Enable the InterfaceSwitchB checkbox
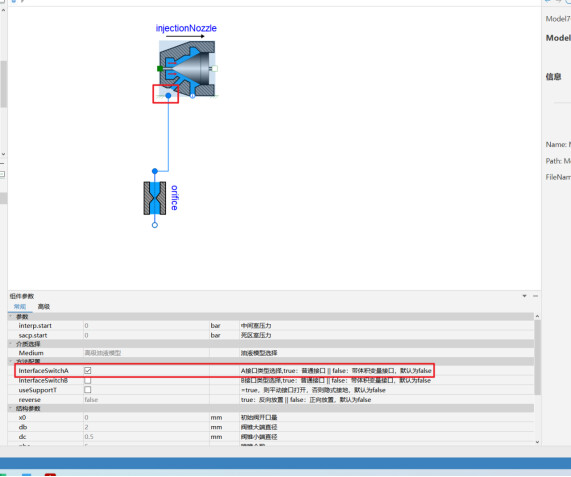This screenshot has width=571, height=477. [88, 380]
